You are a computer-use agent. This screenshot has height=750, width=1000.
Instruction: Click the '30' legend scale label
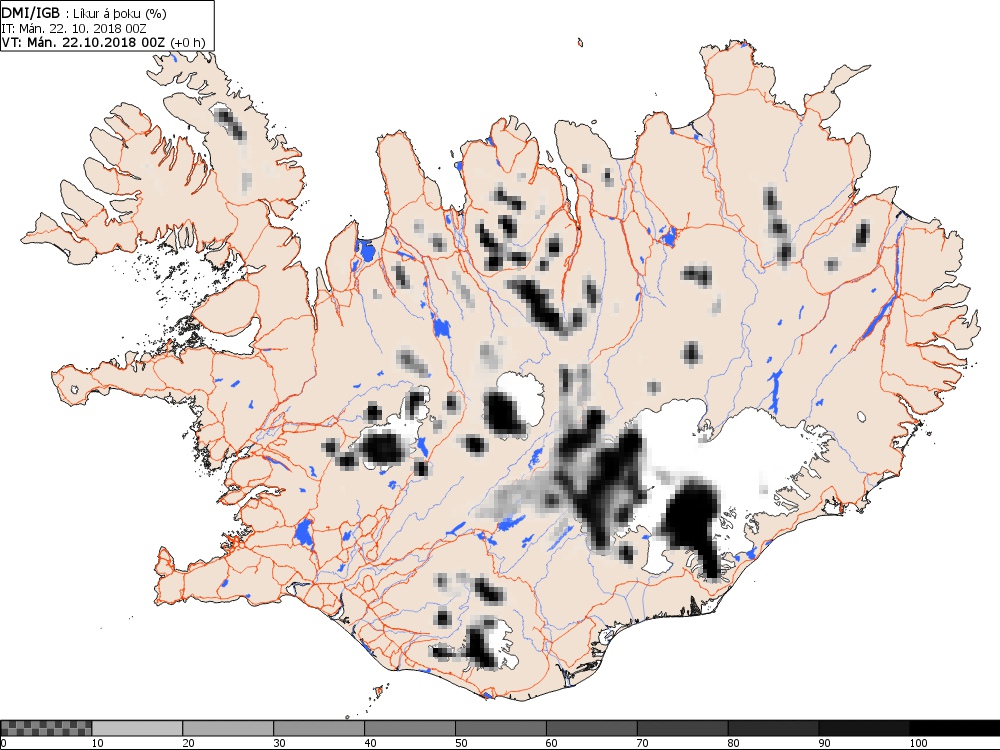click(x=279, y=743)
